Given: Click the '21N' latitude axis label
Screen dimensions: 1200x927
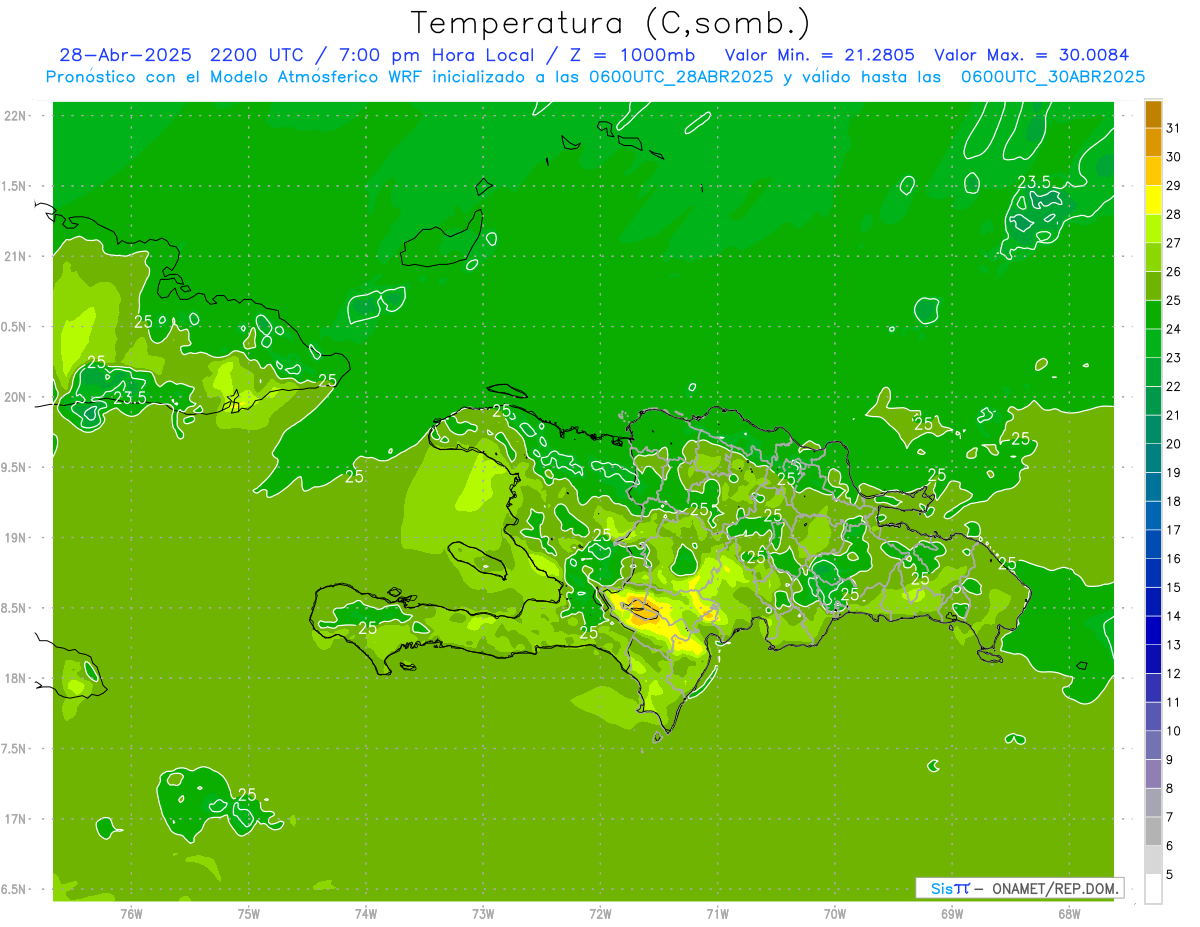Looking at the screenshot, I should click(x=17, y=256).
